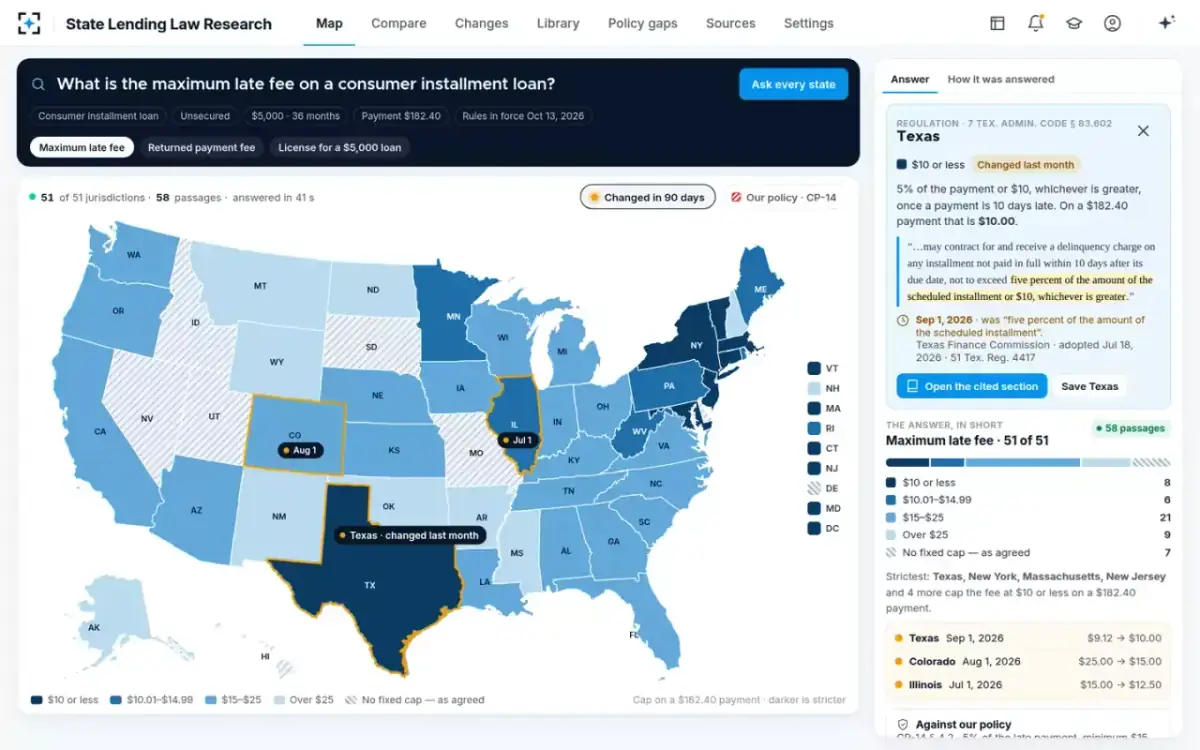Click the Unsecured chip
Viewport: 1200px width, 750px height.
(205, 116)
